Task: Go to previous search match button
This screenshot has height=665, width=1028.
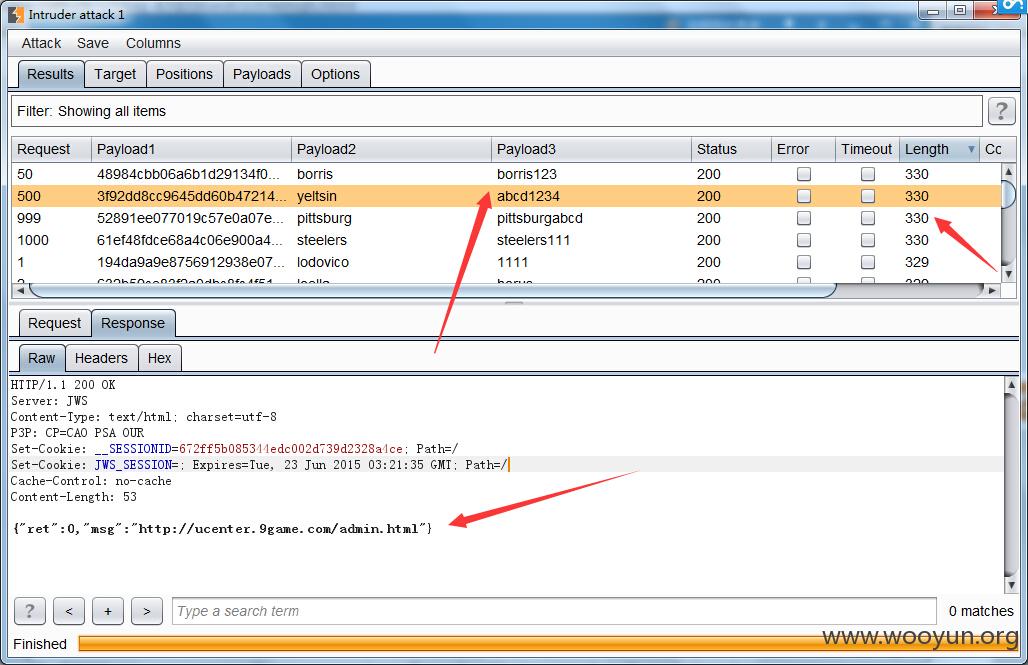Action: (69, 611)
